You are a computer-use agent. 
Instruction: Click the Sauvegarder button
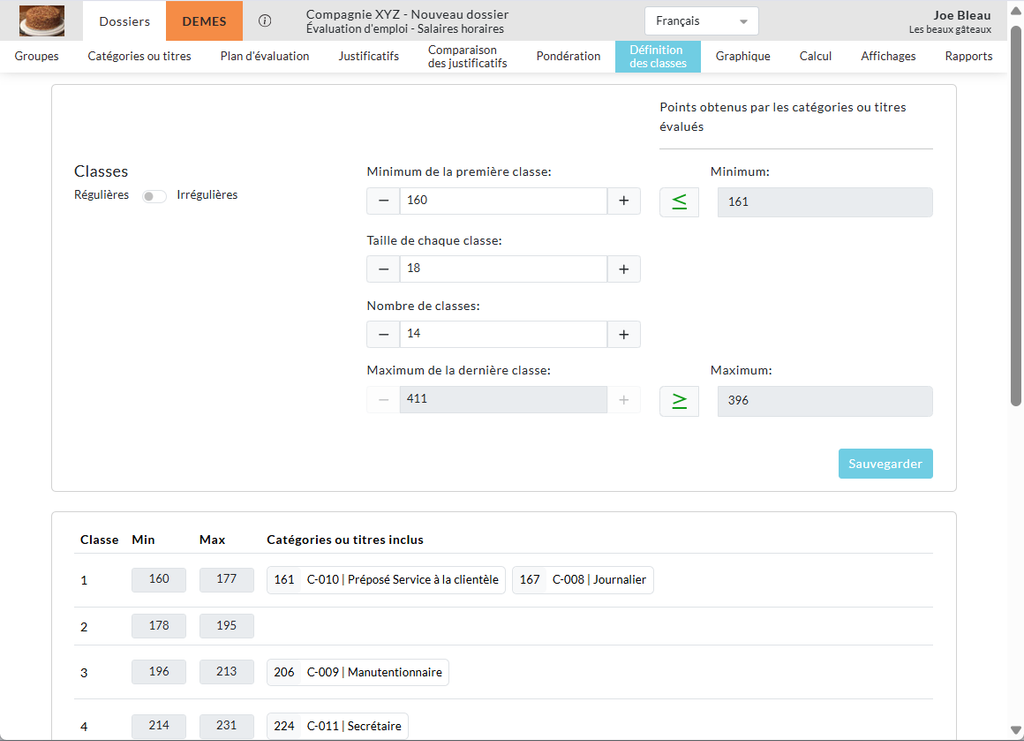tap(886, 464)
